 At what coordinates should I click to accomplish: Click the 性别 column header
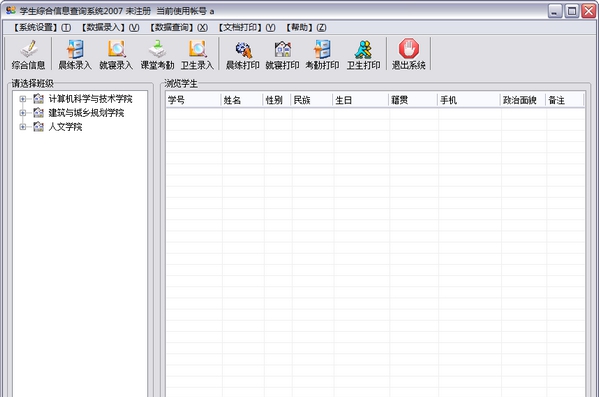click(x=277, y=100)
